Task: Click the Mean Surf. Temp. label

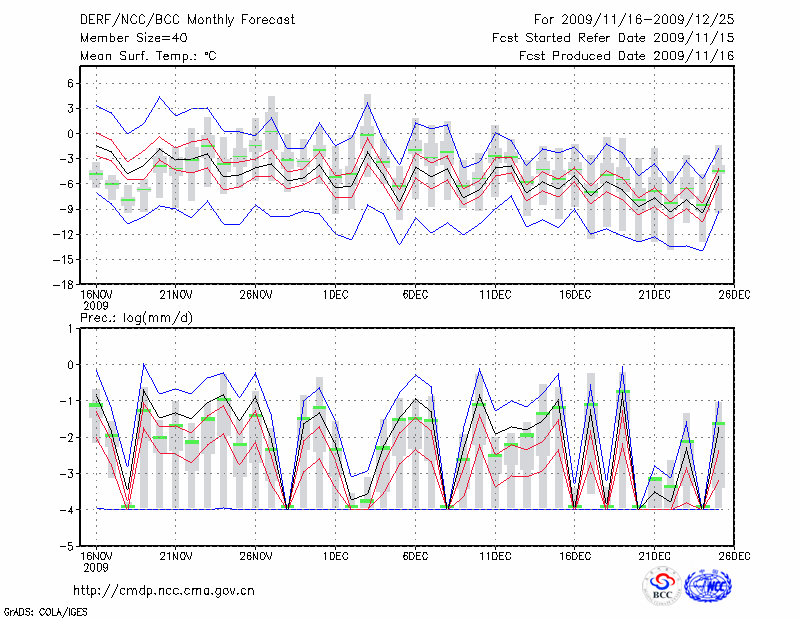Action: pyautogui.click(x=148, y=56)
